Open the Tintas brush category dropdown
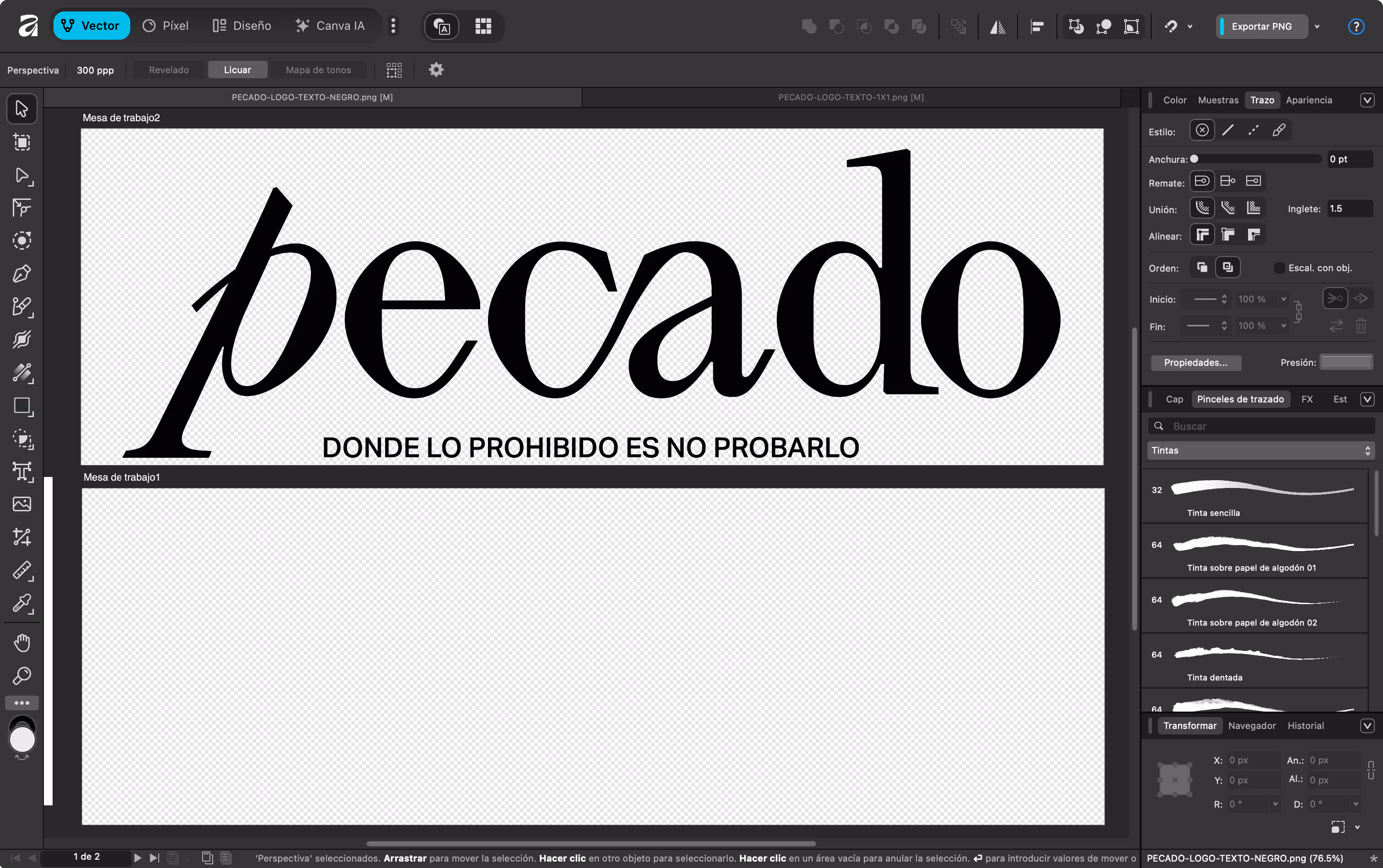Image resolution: width=1383 pixels, height=868 pixels. (1260, 450)
